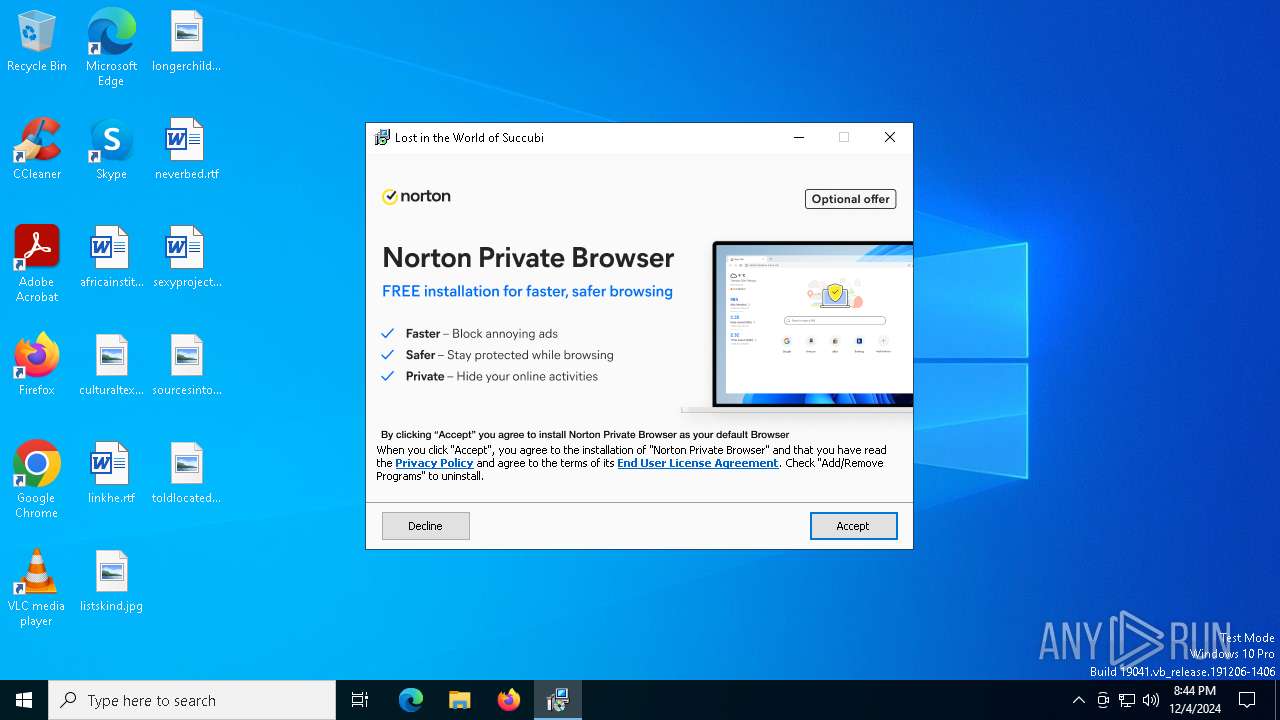Select the linkhe.rtf document icon

click(111, 474)
